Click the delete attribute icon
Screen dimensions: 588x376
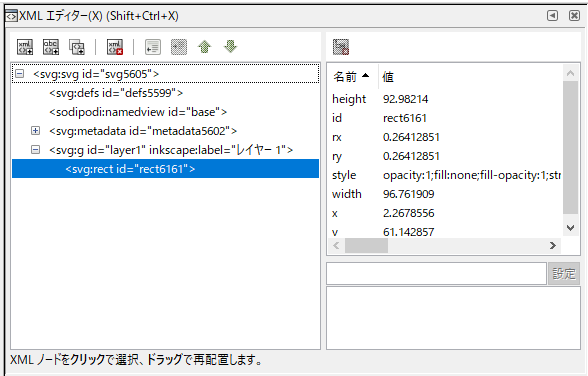(341, 47)
